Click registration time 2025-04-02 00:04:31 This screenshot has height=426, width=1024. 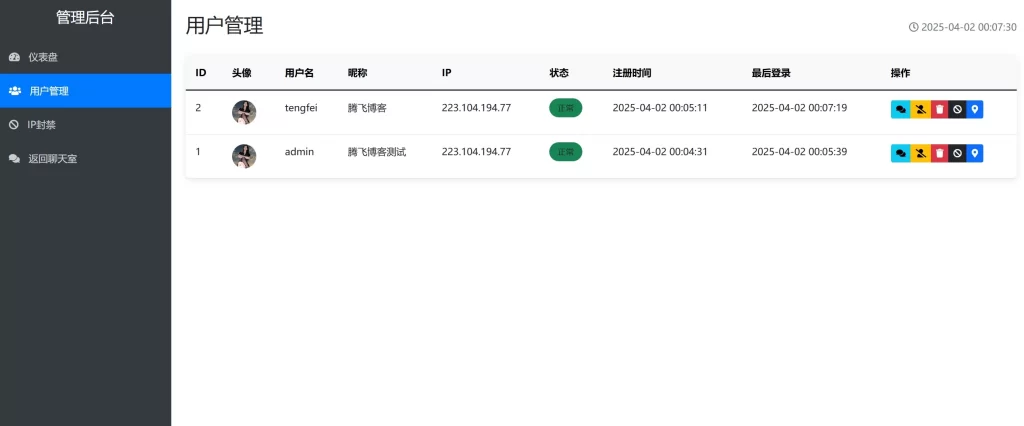pos(660,152)
